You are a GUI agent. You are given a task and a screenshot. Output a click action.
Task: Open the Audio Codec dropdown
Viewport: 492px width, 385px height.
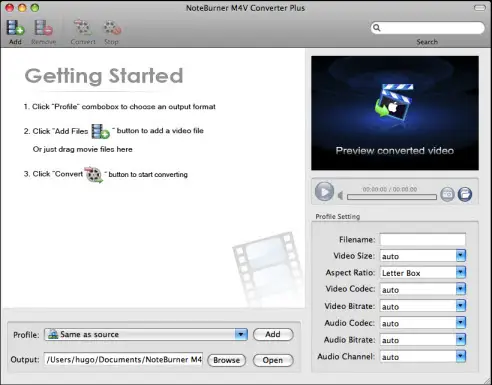pyautogui.click(x=461, y=323)
